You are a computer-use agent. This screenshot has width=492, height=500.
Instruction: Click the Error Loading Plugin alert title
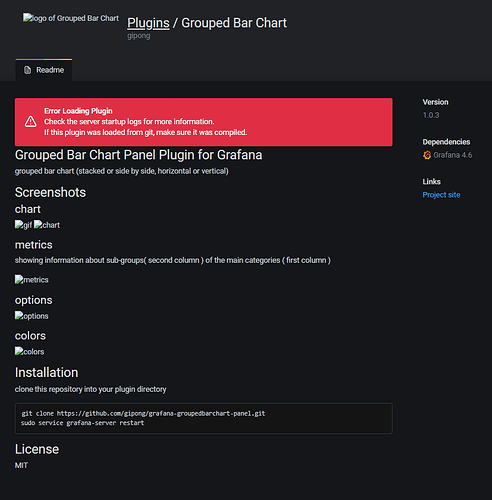click(x=78, y=111)
